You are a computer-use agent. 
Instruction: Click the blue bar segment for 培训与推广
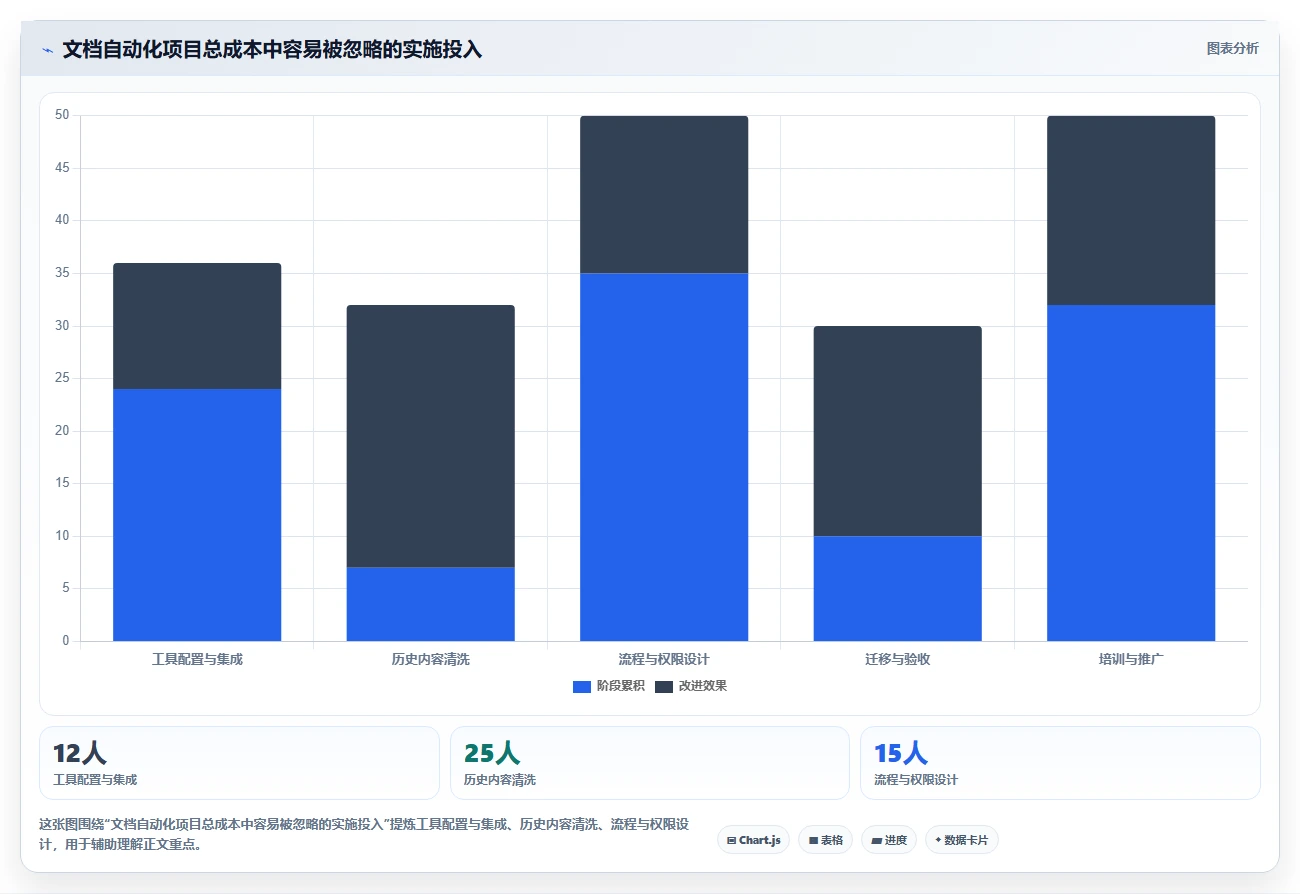click(x=1131, y=473)
